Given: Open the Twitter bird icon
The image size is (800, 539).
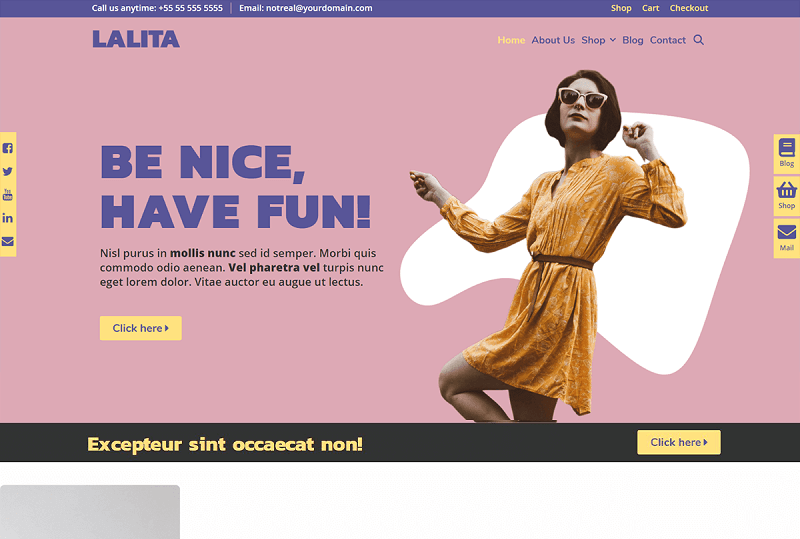Looking at the screenshot, I should (8, 172).
